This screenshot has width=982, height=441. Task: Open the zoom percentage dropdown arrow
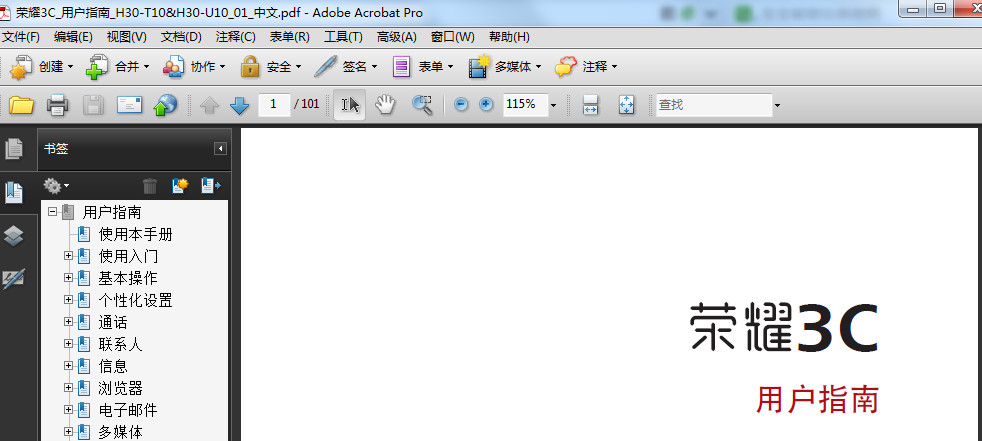[x=553, y=105]
